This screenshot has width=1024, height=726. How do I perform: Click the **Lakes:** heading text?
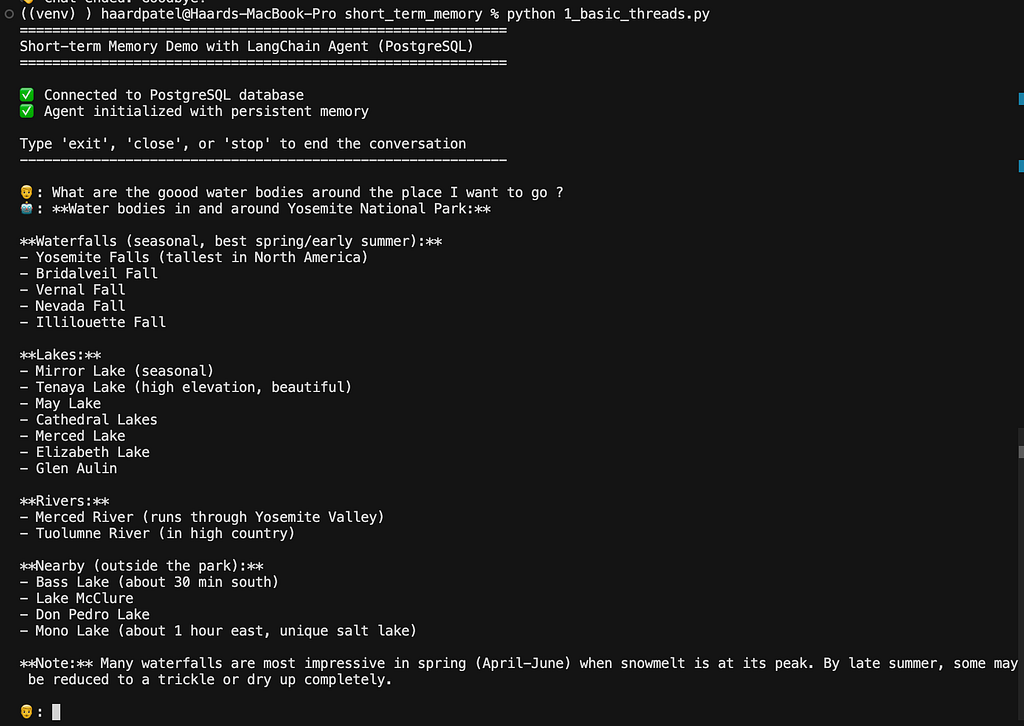pos(60,355)
